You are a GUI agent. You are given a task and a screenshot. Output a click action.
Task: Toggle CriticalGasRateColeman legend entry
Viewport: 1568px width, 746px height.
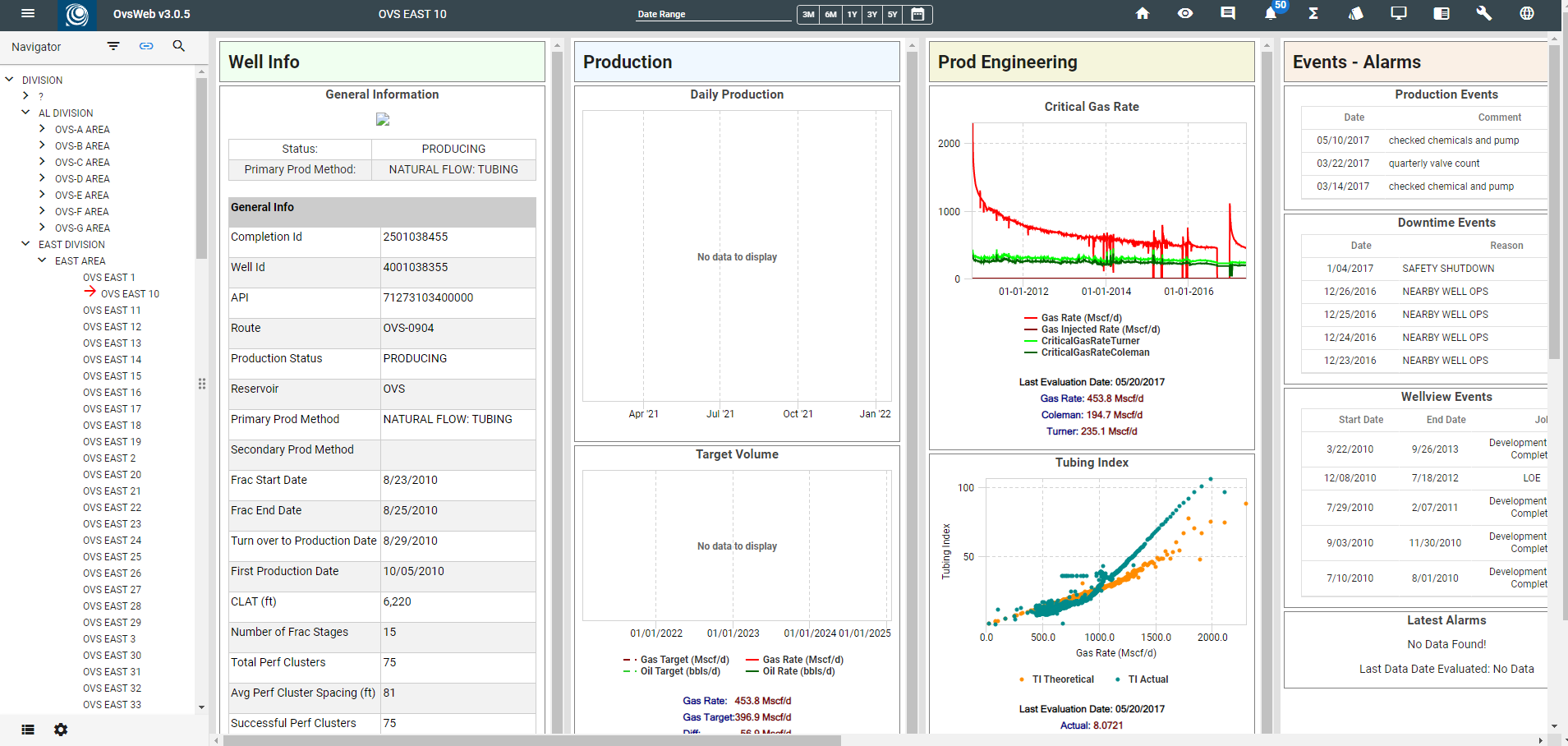point(1087,352)
